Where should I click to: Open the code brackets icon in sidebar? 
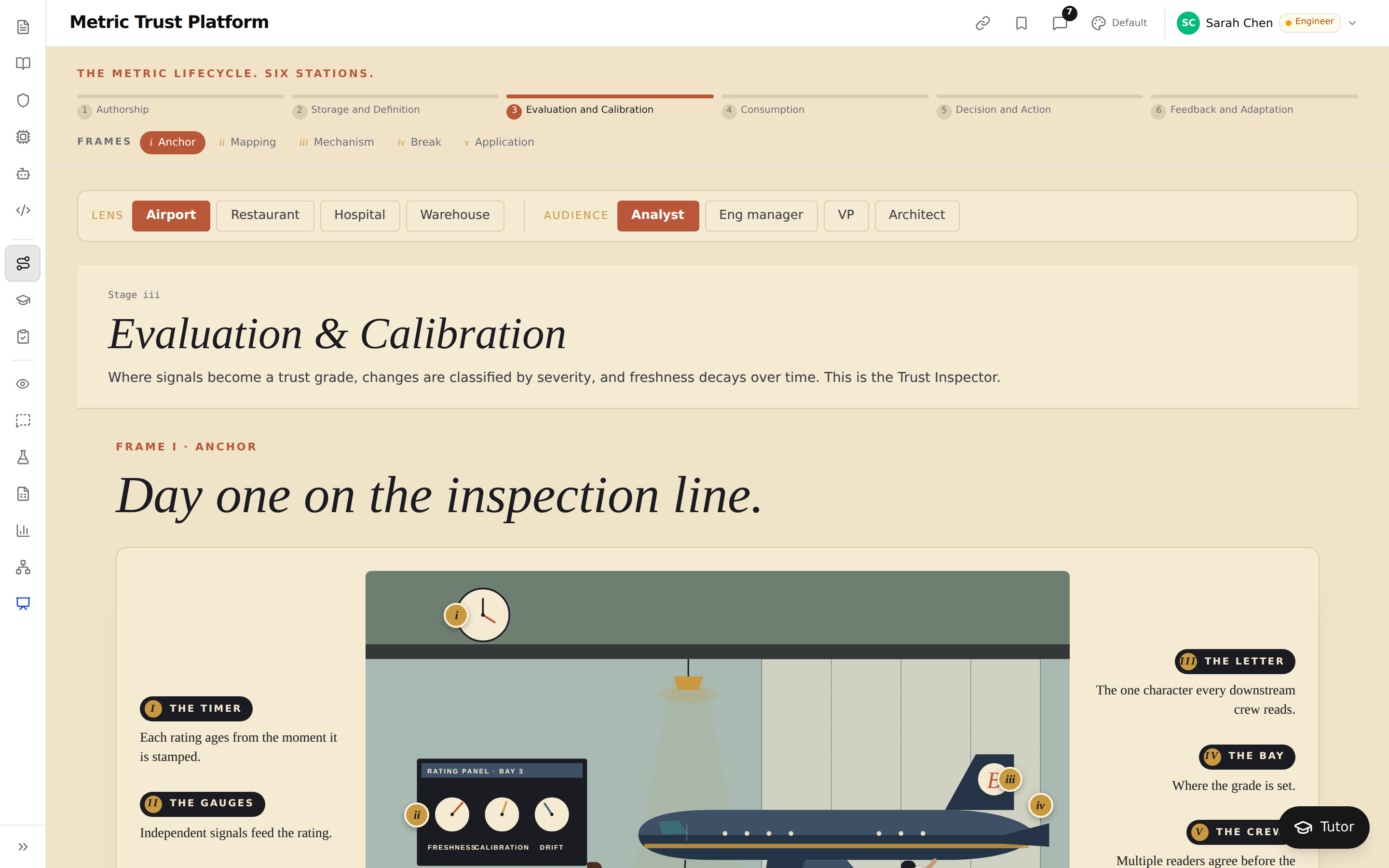click(x=23, y=210)
